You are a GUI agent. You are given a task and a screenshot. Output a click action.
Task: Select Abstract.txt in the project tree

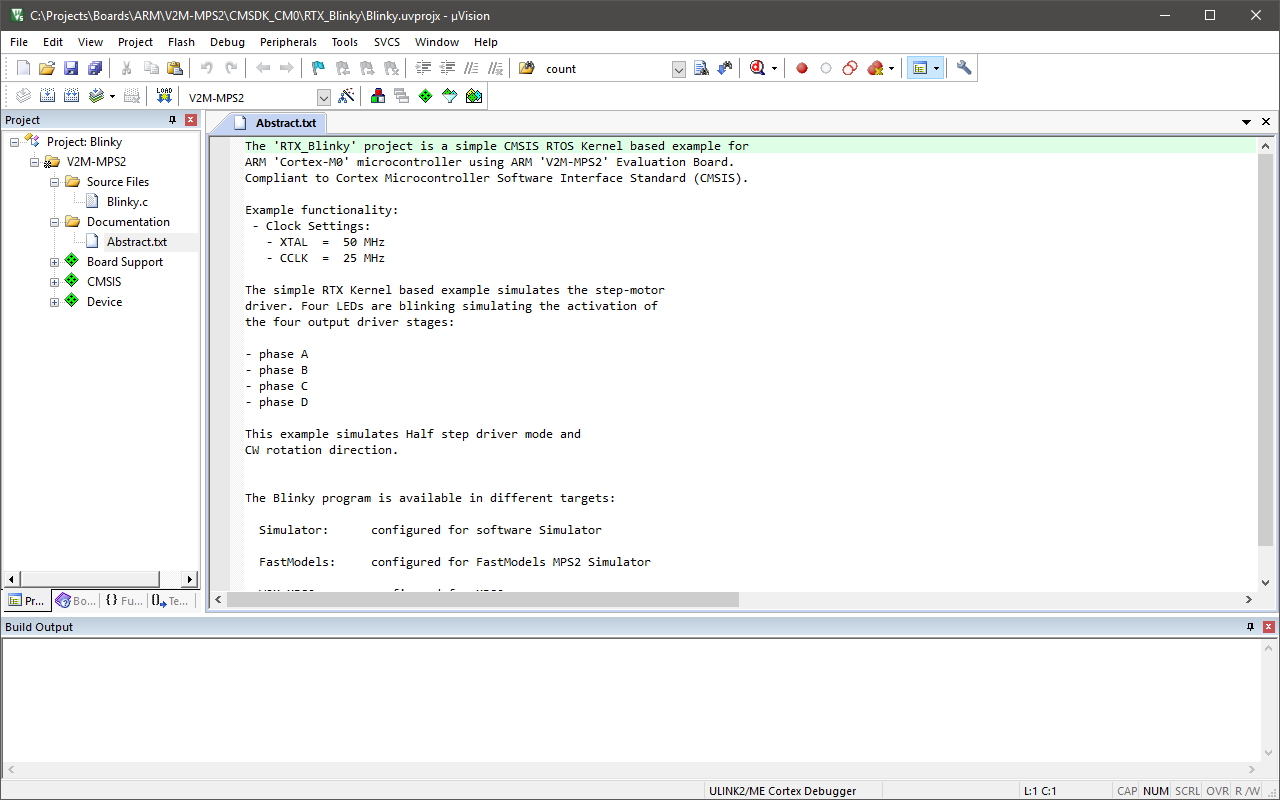[137, 242]
